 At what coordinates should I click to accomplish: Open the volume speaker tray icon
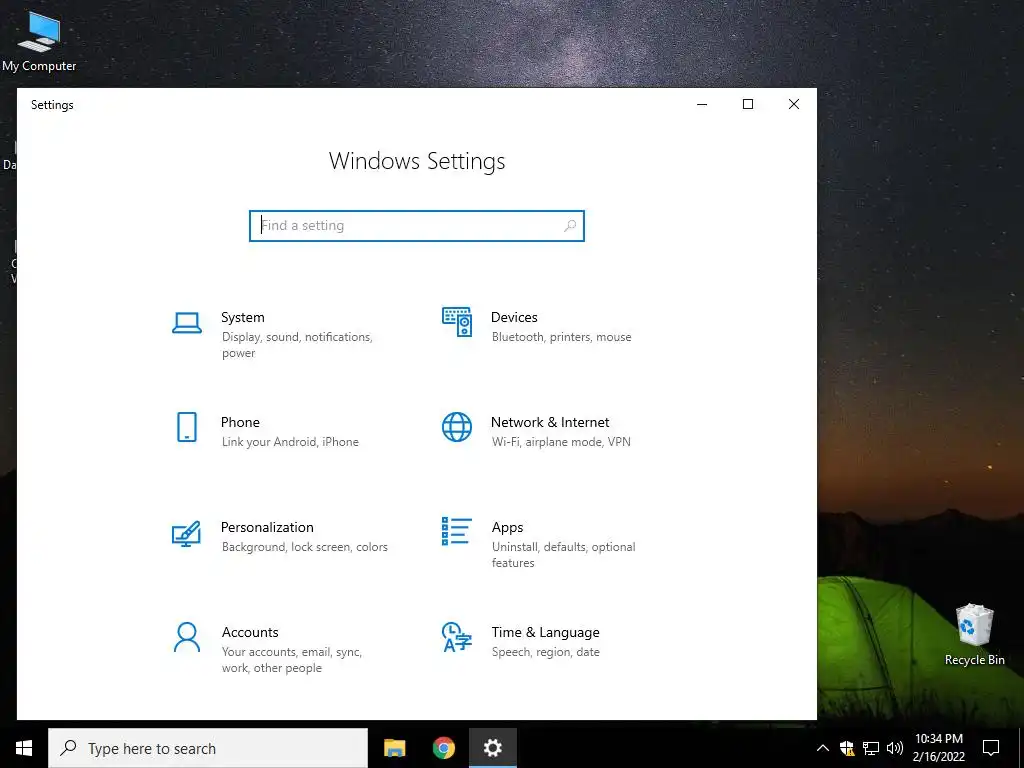pyautogui.click(x=895, y=748)
